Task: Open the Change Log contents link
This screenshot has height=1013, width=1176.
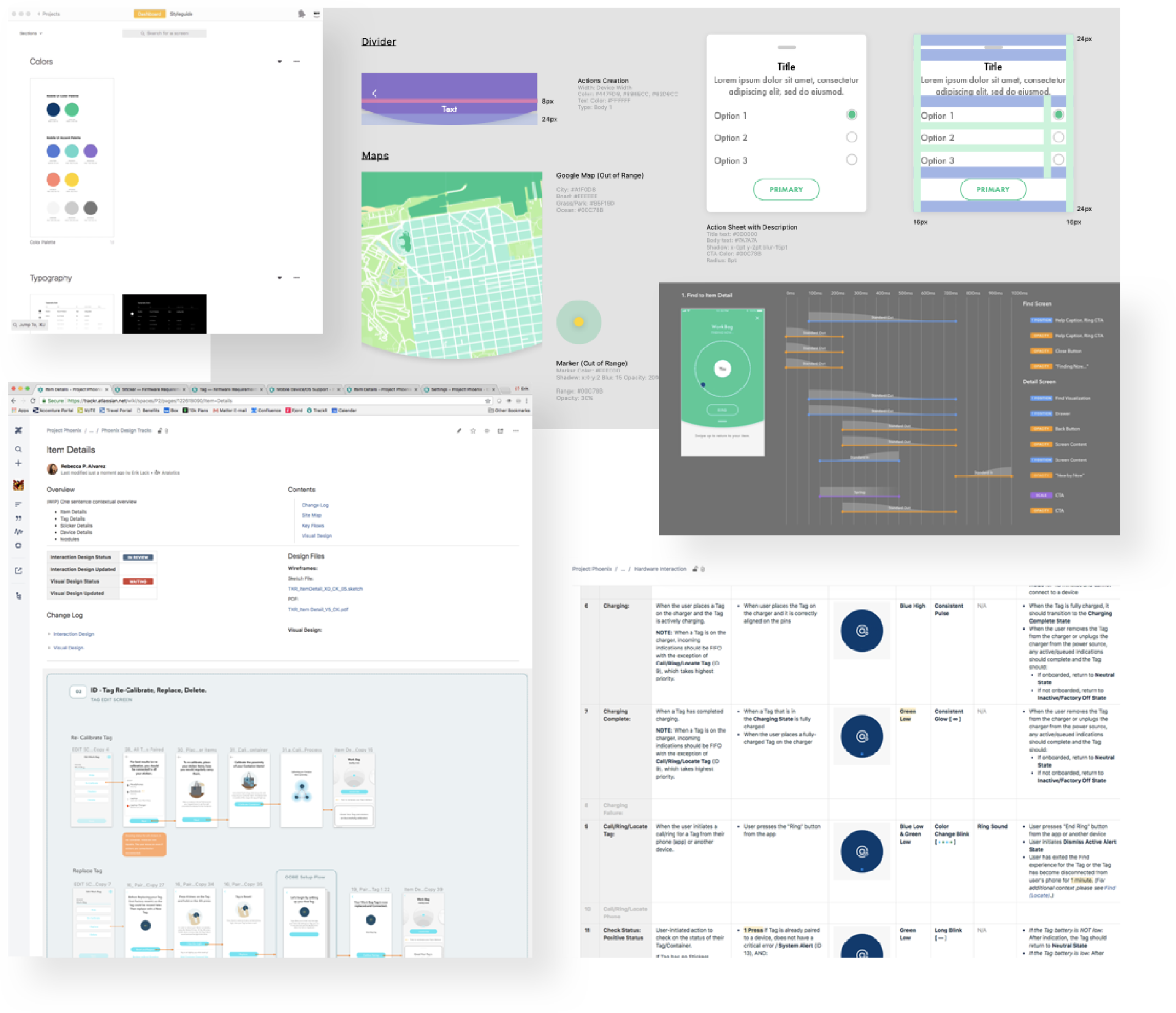Action: 315,505
